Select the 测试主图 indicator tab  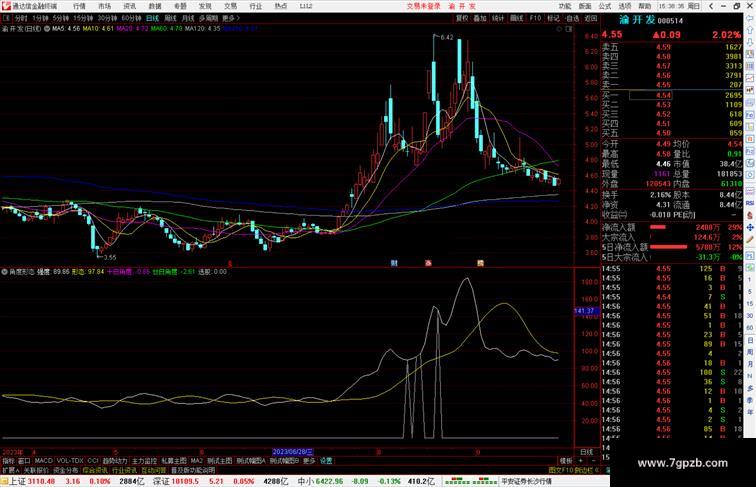click(x=220, y=461)
